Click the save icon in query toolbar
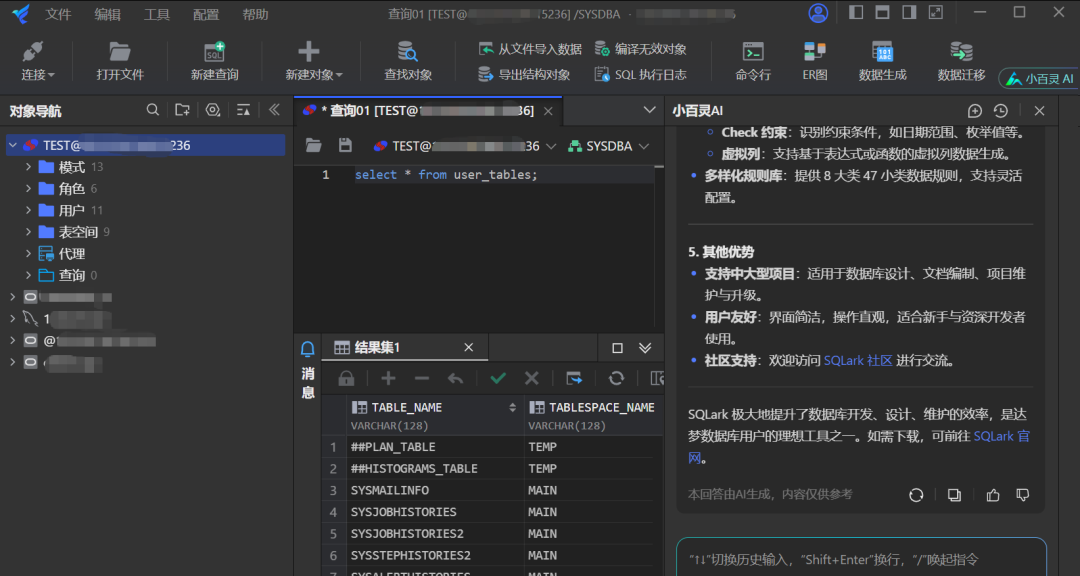This screenshot has height=576, width=1080. click(x=345, y=145)
